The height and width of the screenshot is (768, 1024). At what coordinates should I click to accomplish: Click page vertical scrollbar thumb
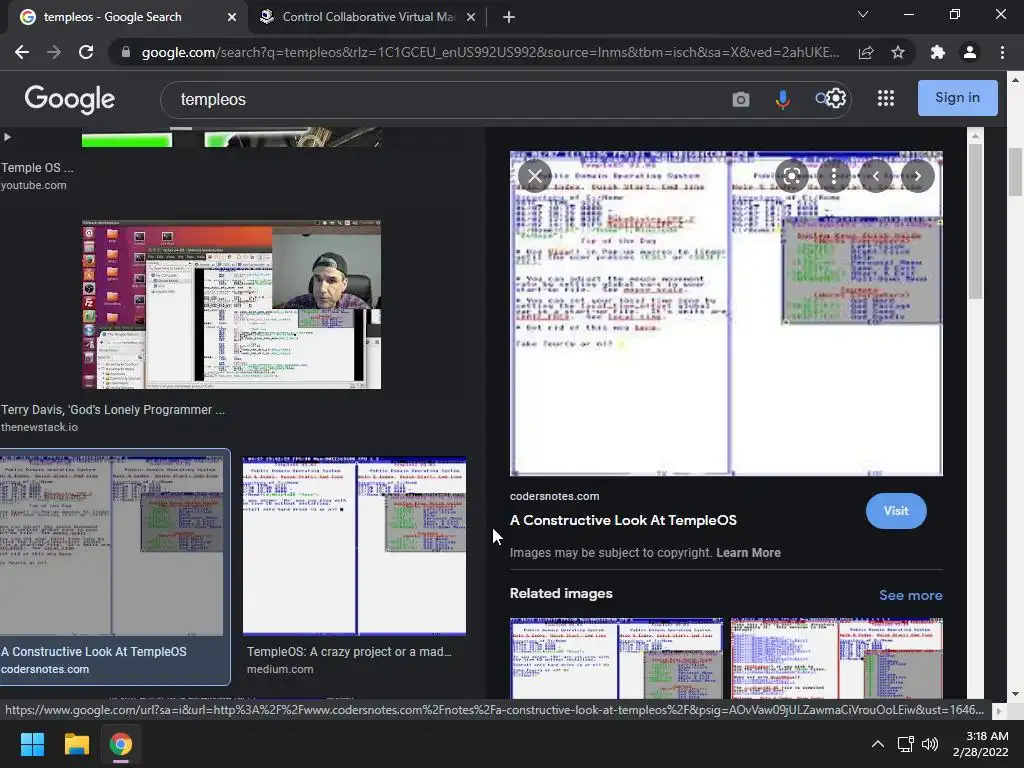click(x=1015, y=172)
